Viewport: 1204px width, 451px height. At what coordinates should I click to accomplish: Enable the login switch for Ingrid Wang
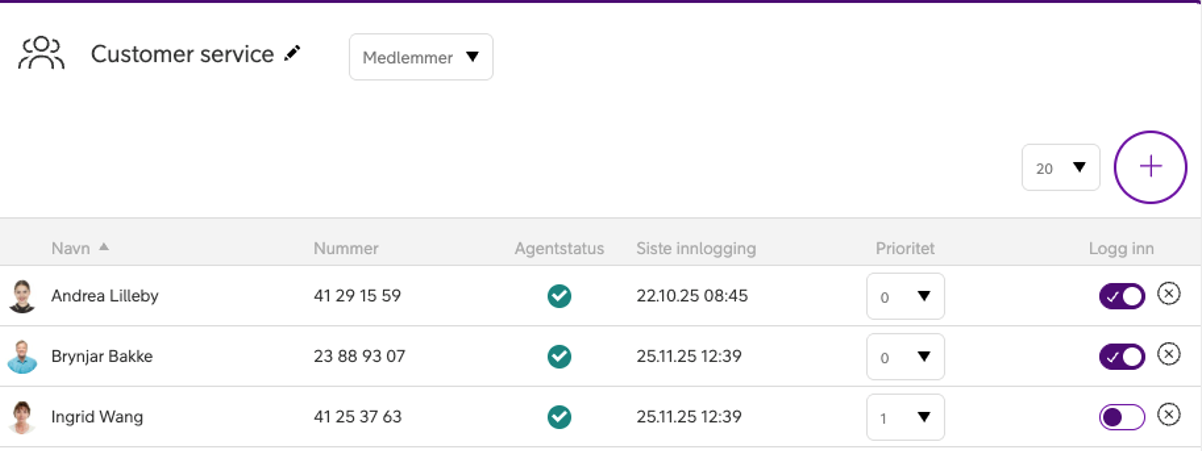[x=1121, y=417]
